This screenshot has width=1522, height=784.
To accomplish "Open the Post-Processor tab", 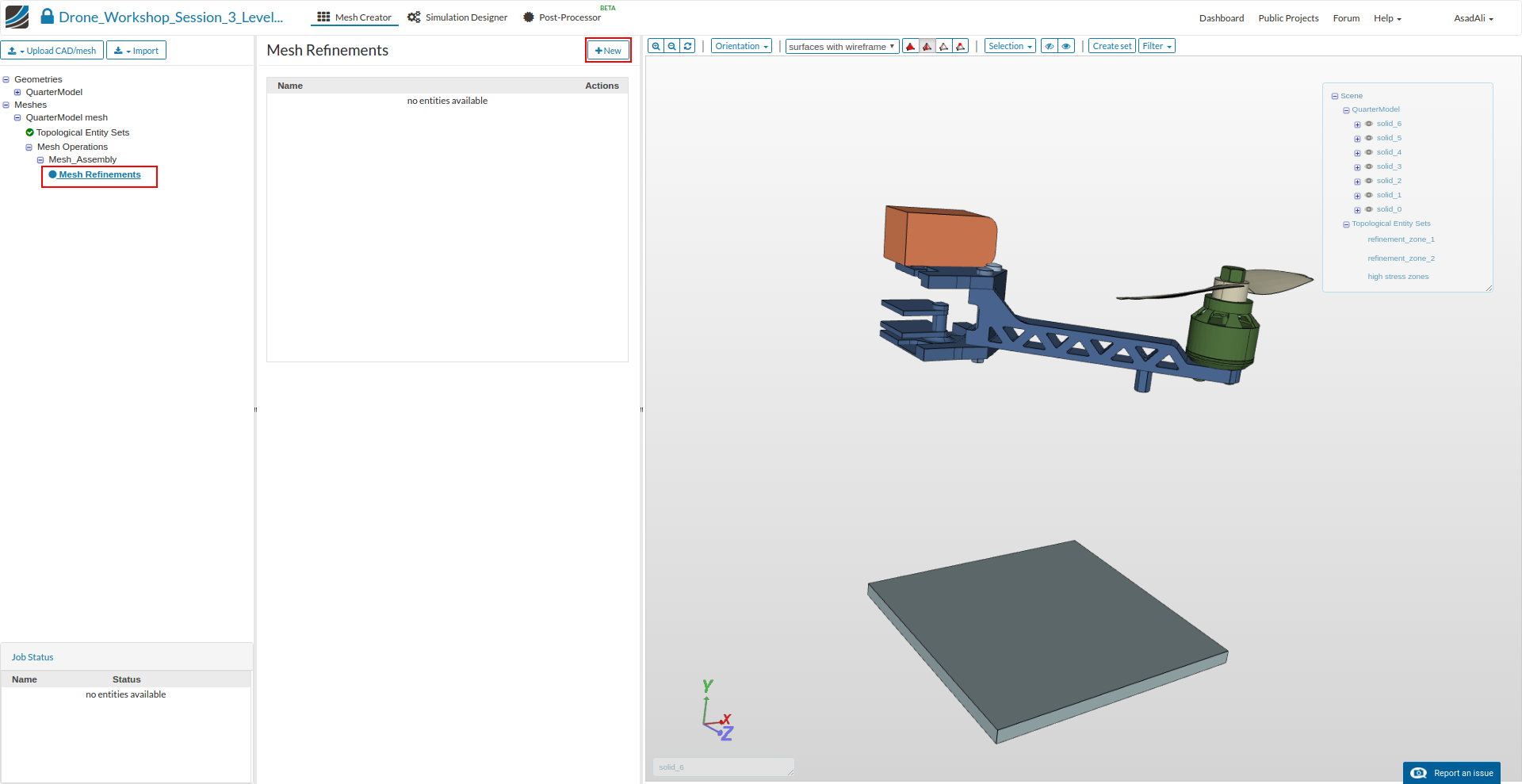I will coord(562,17).
